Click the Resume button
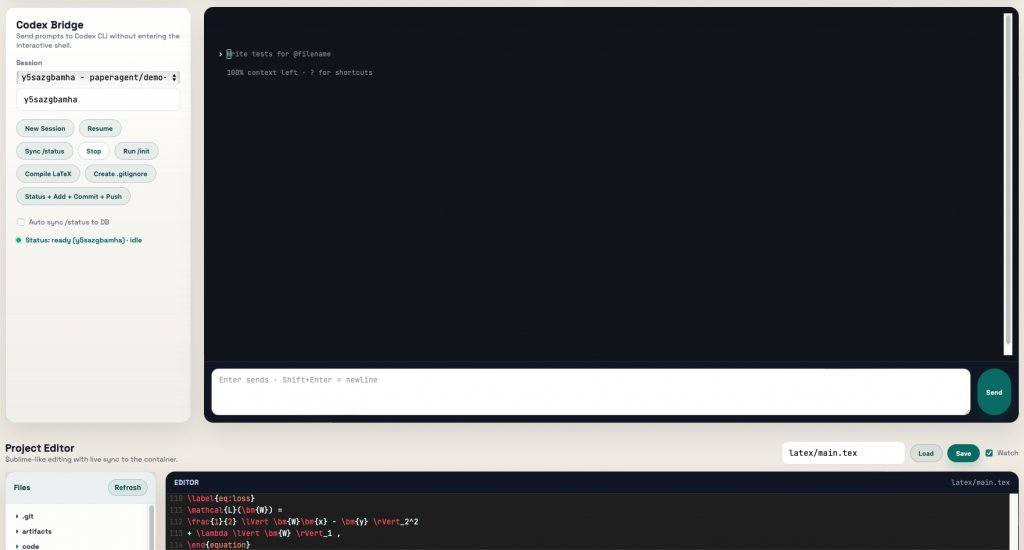This screenshot has height=550, width=1024. (100, 128)
